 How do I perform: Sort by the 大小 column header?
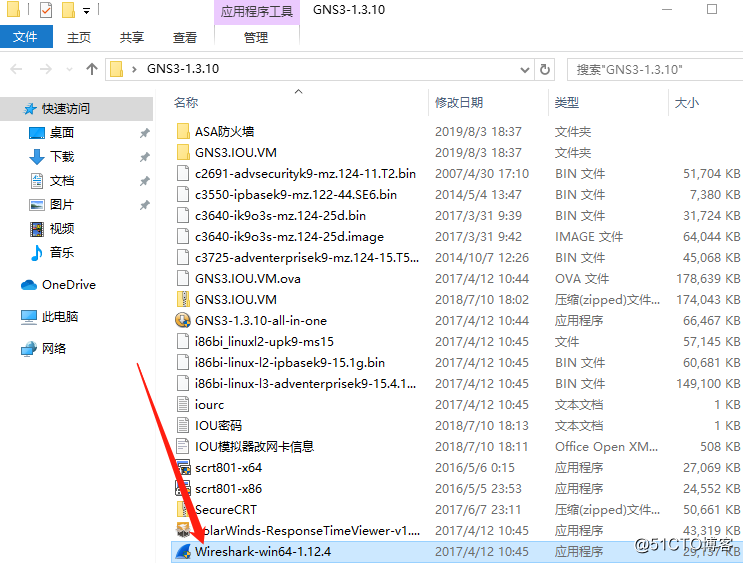(x=687, y=102)
